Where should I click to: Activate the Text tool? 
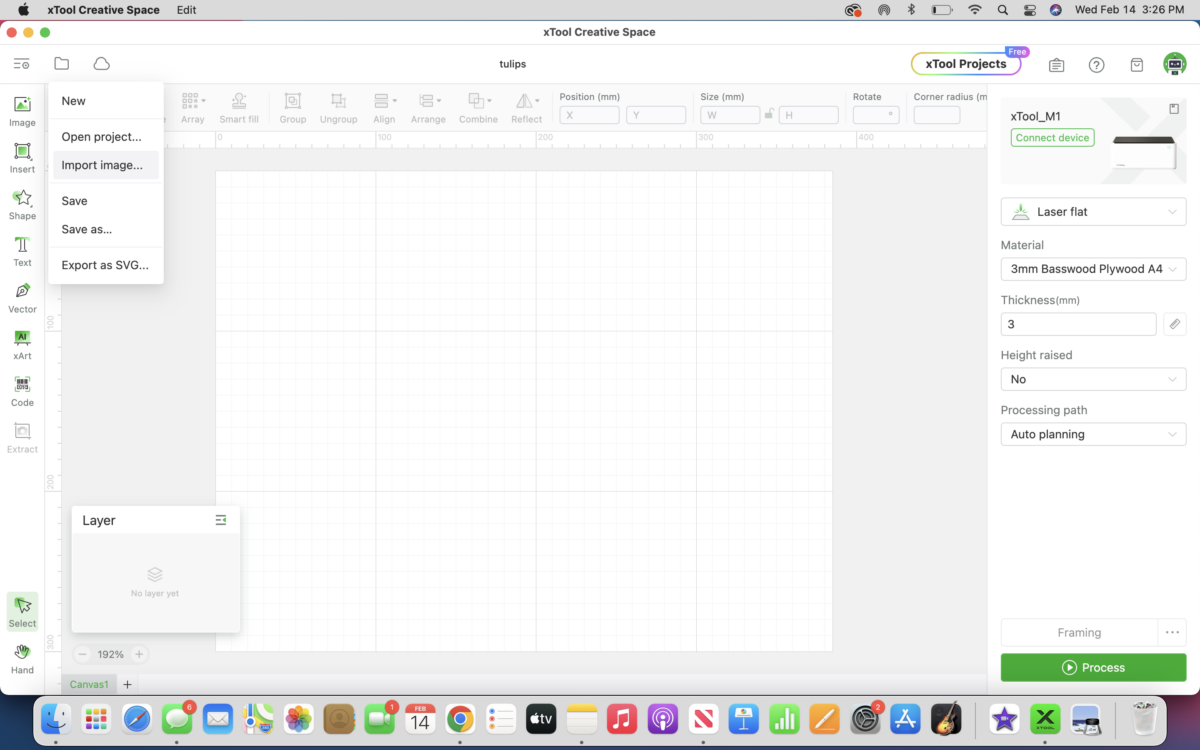(x=22, y=251)
